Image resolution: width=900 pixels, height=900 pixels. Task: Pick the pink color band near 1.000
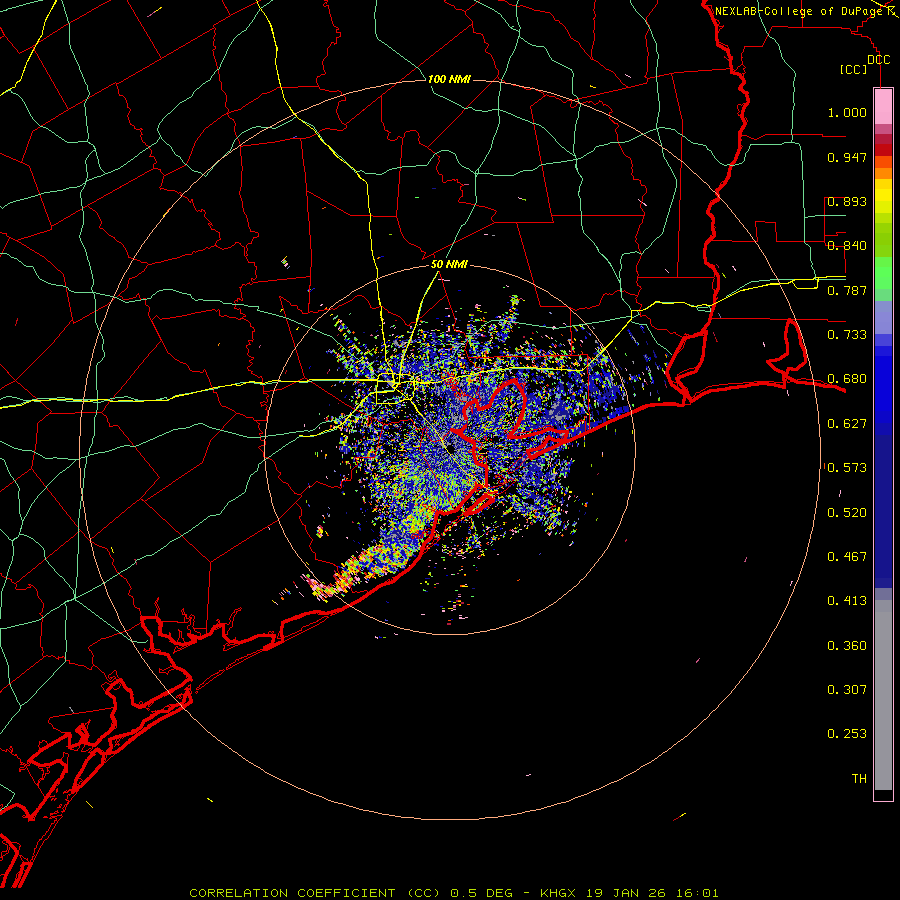coord(883,107)
